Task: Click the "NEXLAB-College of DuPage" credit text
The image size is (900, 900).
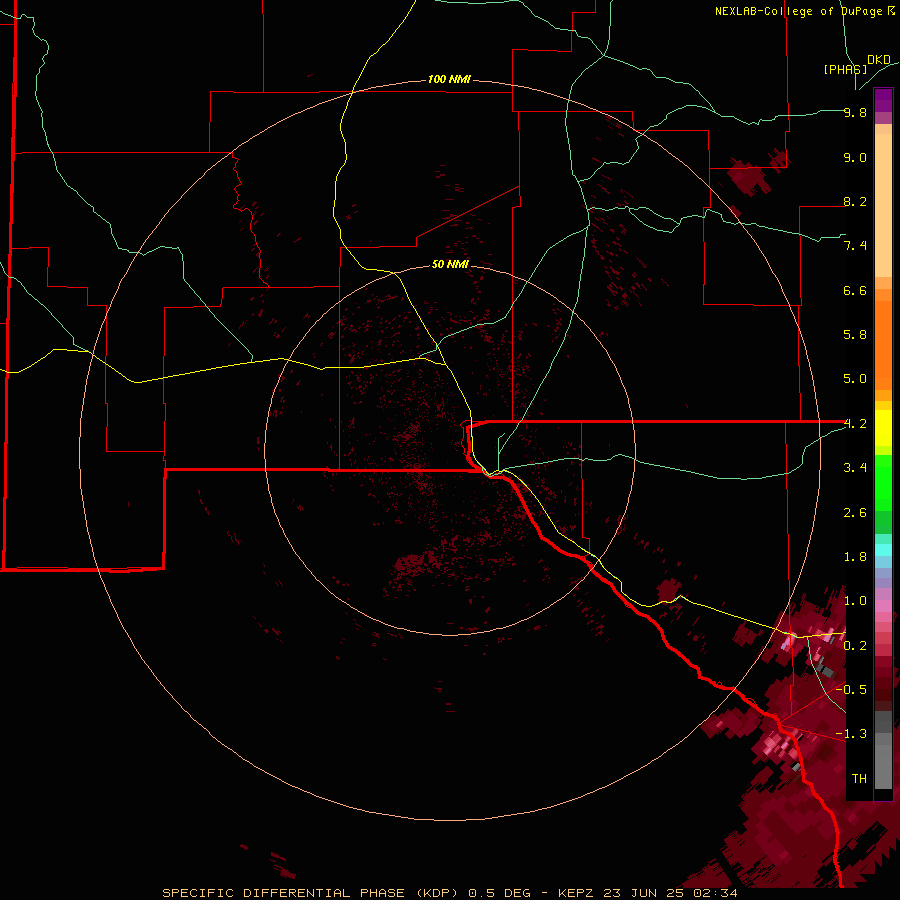Action: tap(798, 11)
